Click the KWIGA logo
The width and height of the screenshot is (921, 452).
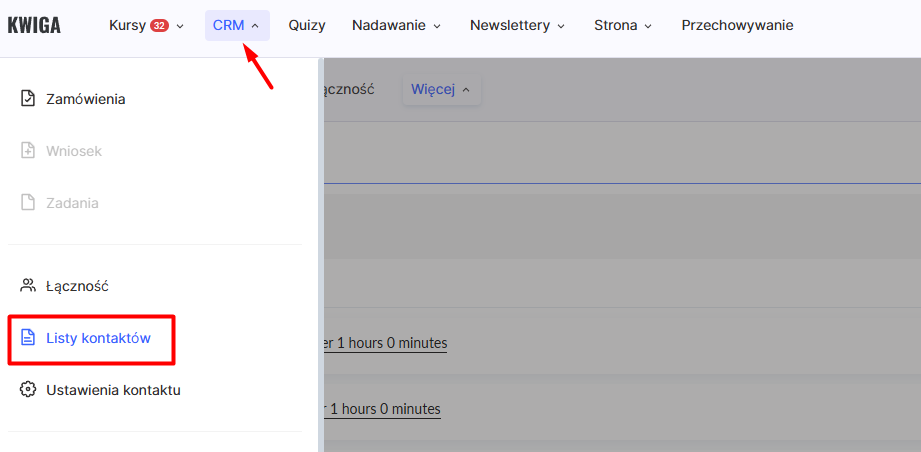33,25
